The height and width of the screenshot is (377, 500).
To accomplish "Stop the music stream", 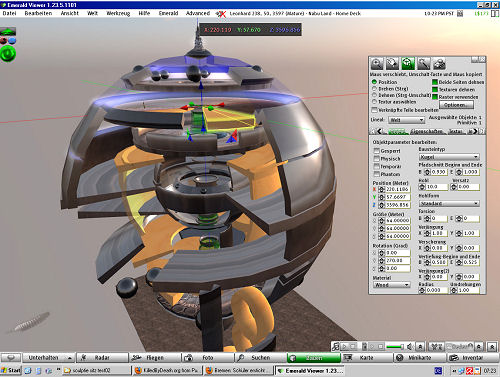I will (x=353, y=346).
